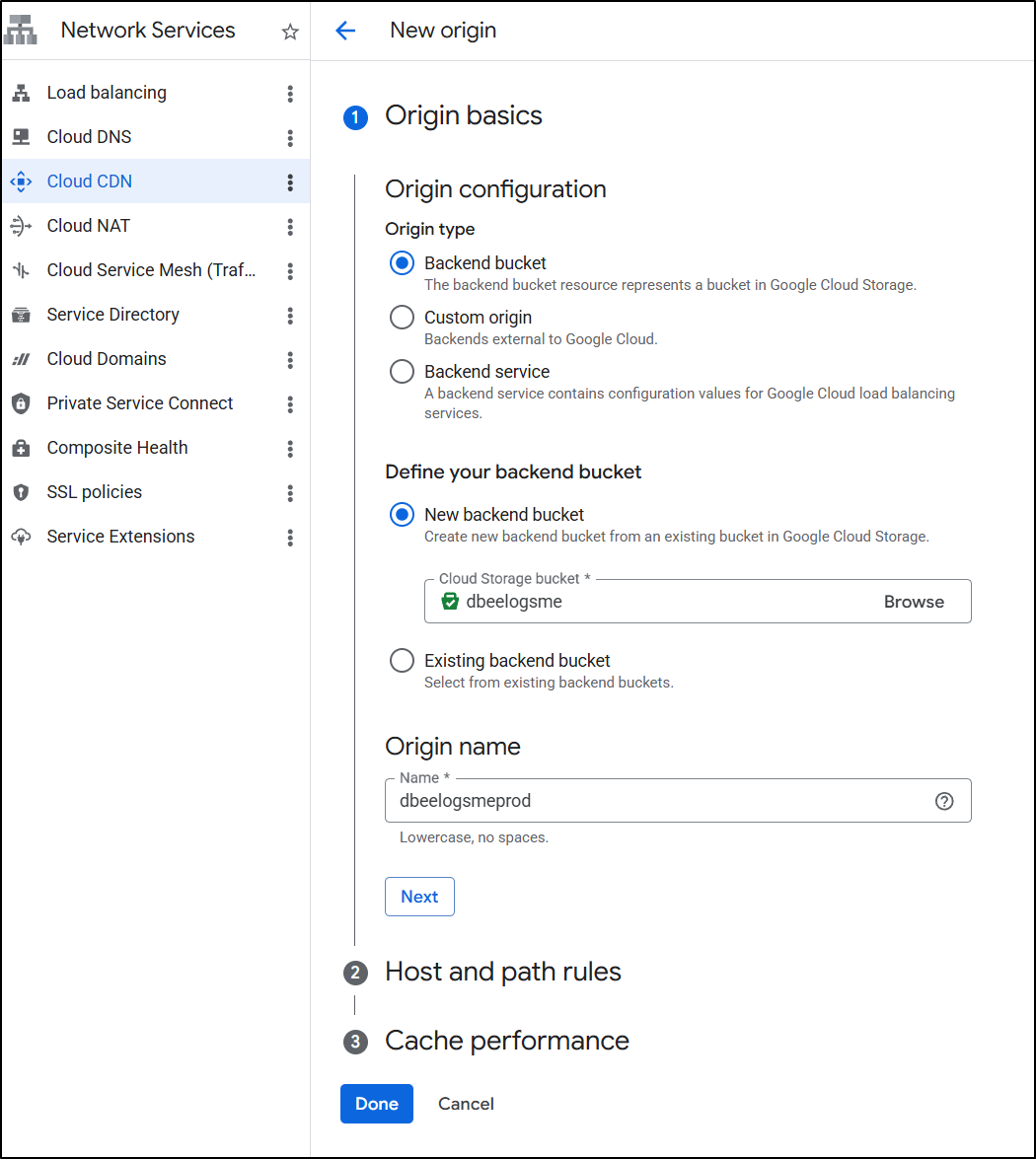Open Service Directory in the sidebar
The image size is (1036, 1159).
pos(113,315)
